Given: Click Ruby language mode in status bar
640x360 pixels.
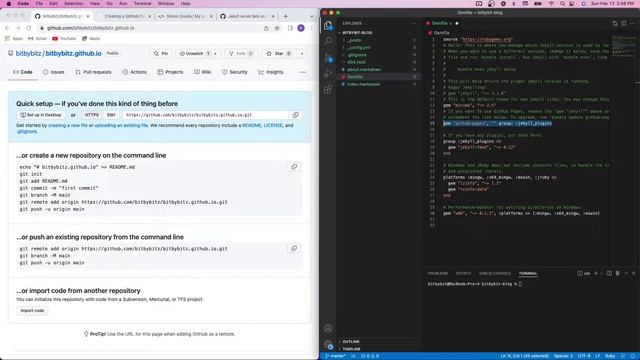Looking at the screenshot, I should coord(610,356).
